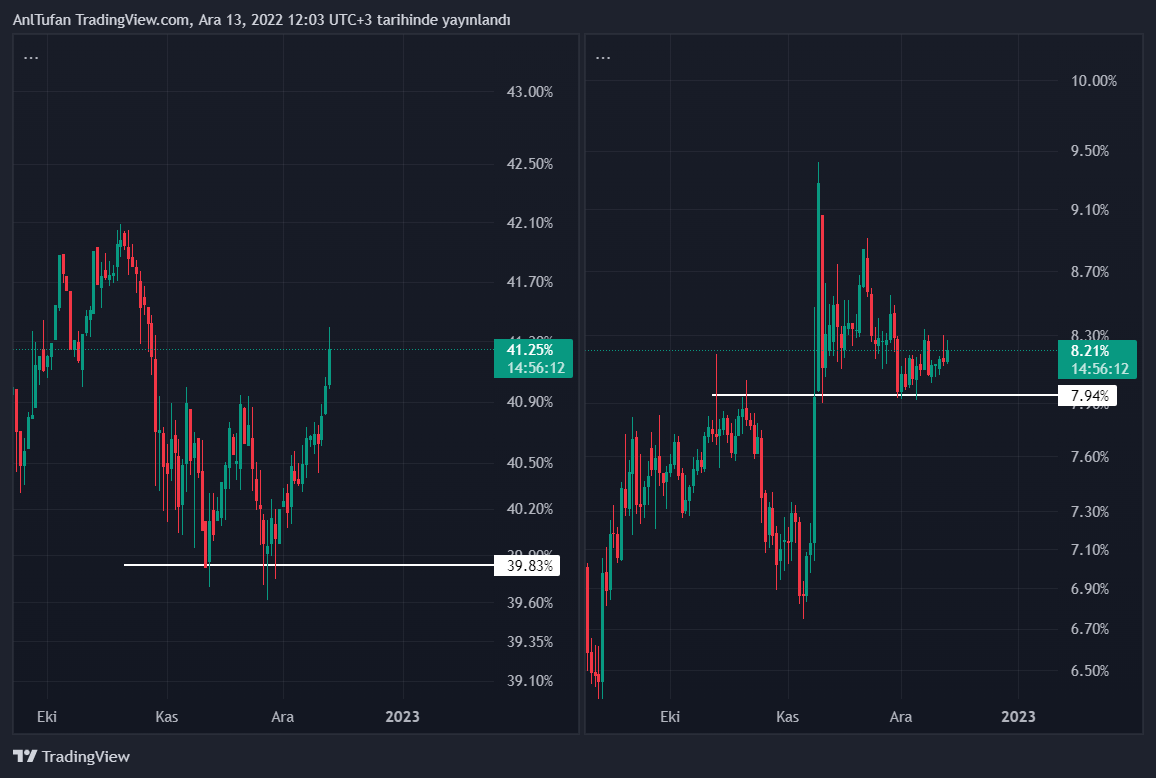1156x778 pixels.
Task: Click the Kas label on left time axis
Action: tap(166, 717)
